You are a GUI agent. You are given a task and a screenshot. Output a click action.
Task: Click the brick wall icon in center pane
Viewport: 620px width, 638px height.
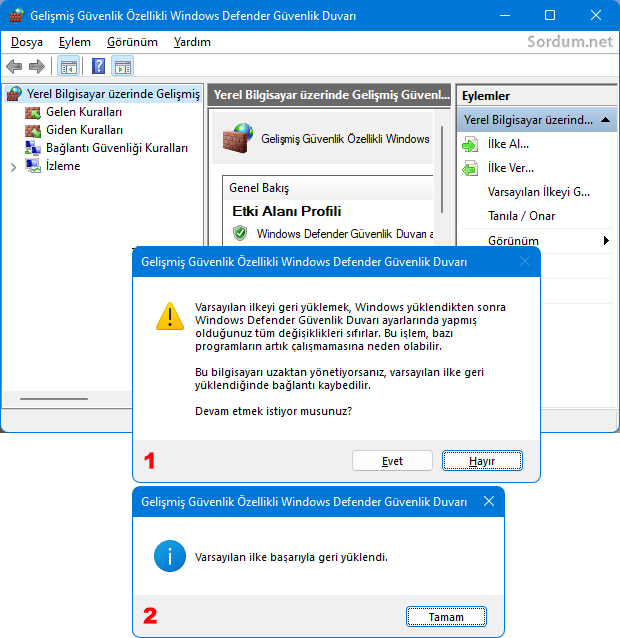[x=238, y=138]
